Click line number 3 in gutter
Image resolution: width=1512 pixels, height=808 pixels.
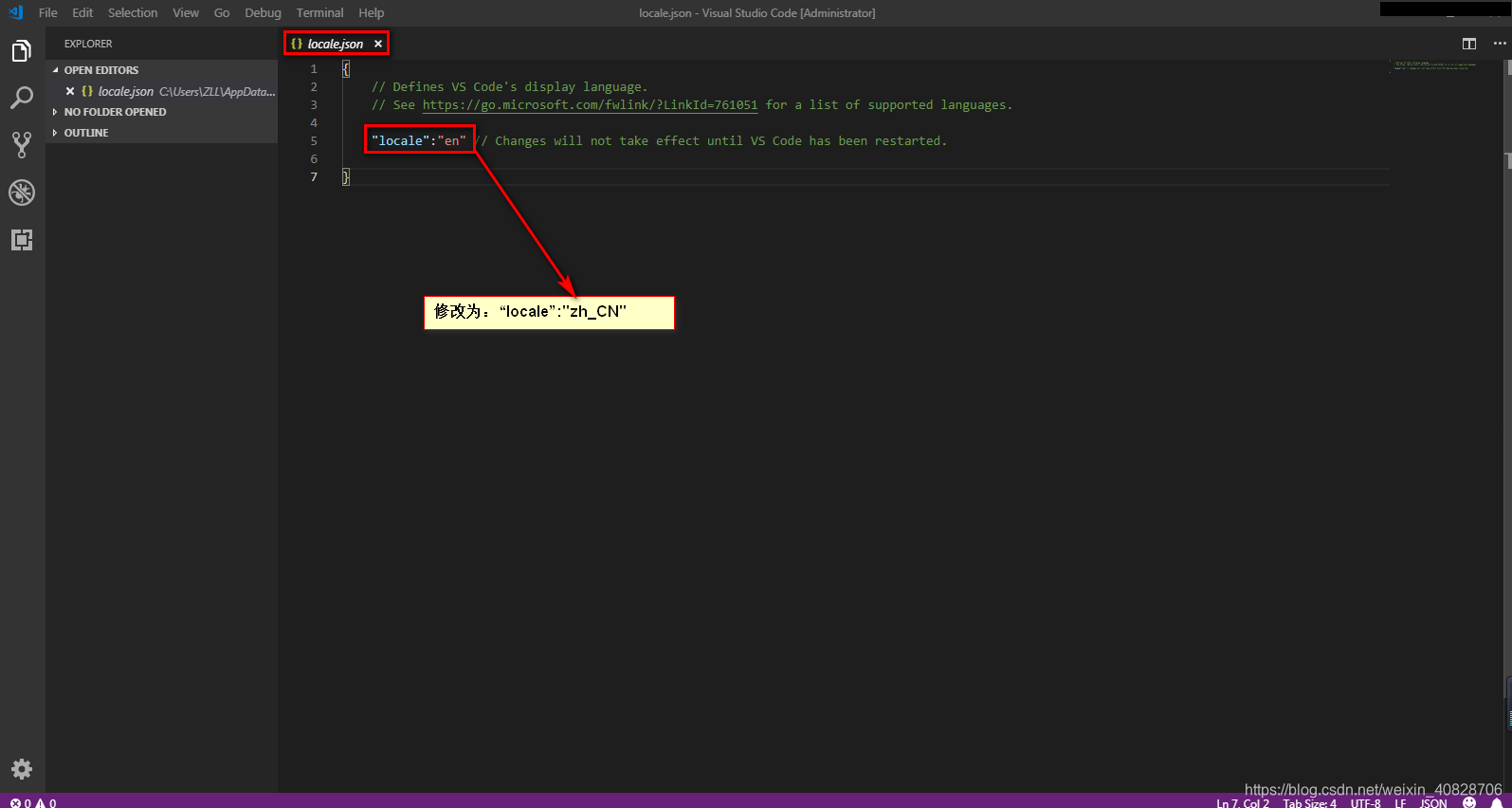point(314,105)
